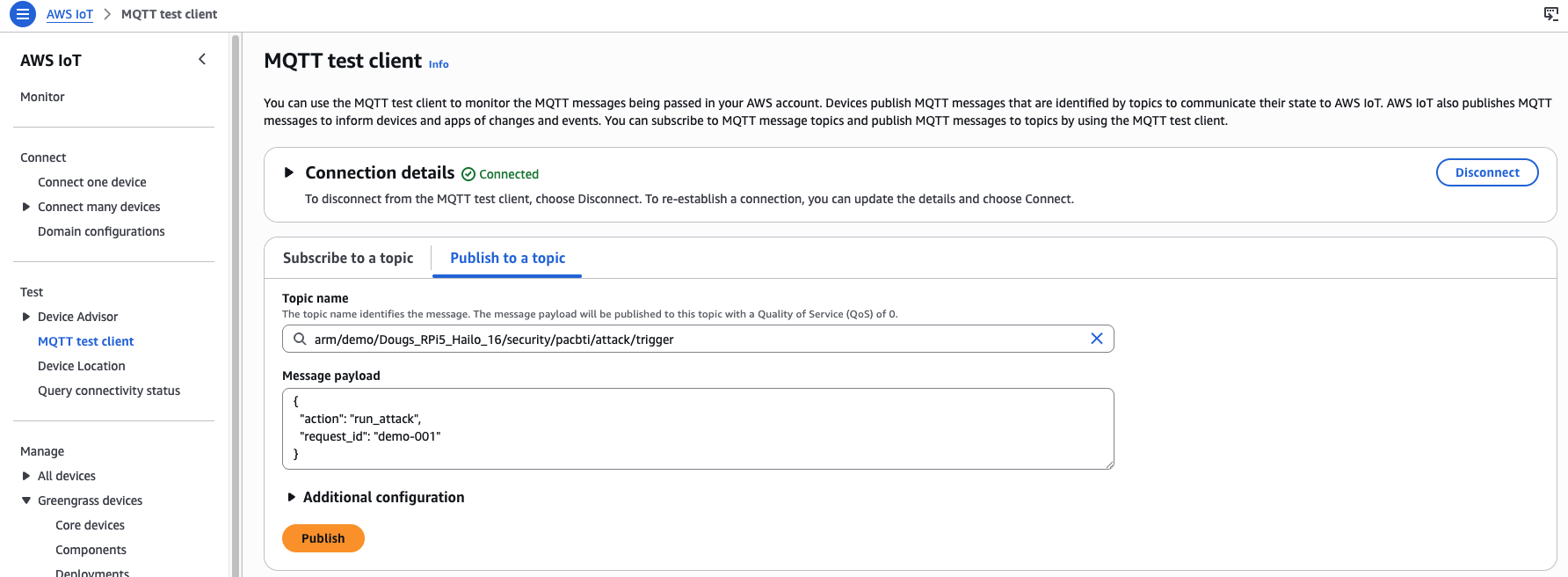Open Device Location in sidebar
The image size is (1568, 577).
(x=82, y=366)
